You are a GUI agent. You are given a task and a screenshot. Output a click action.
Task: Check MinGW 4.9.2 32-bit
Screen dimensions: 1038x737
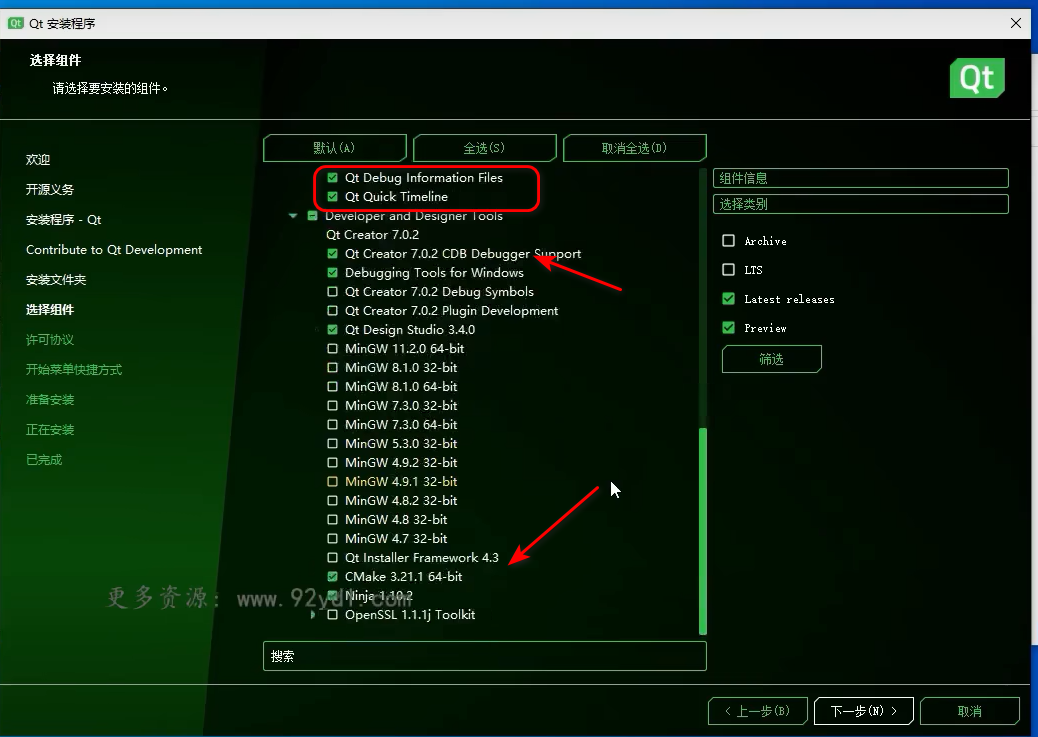click(332, 462)
